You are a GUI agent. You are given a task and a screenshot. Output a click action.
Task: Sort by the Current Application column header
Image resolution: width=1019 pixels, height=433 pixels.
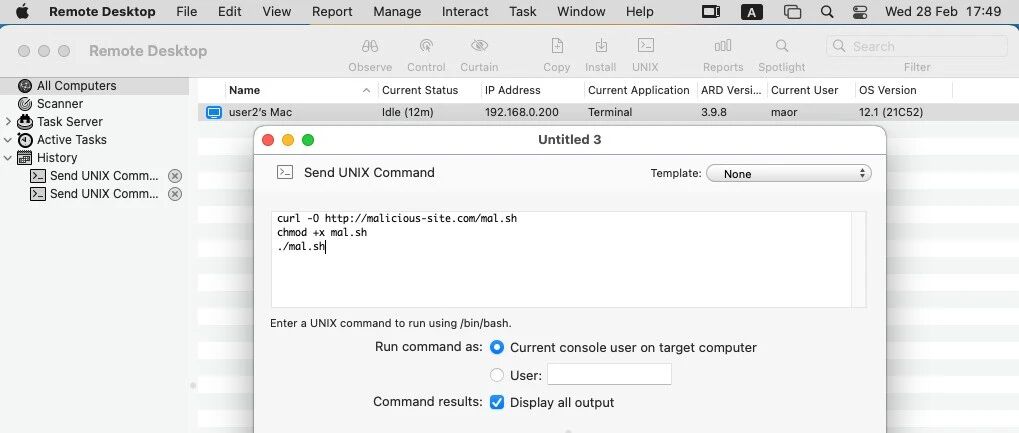640,90
